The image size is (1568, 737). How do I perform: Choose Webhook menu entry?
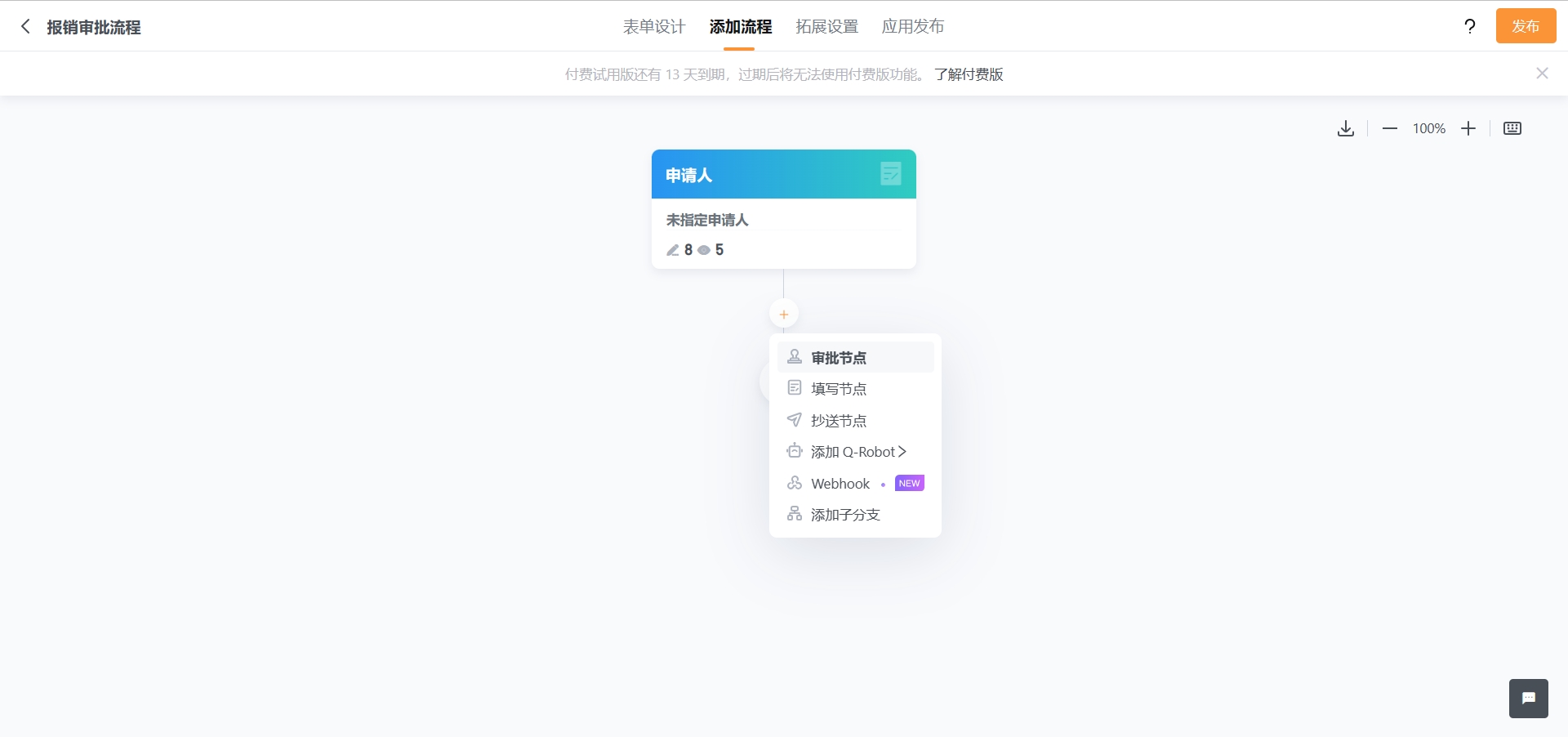[855, 483]
